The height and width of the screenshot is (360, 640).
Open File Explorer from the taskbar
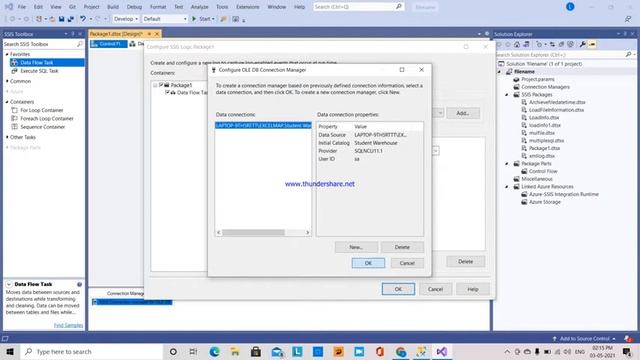click(x=235, y=351)
